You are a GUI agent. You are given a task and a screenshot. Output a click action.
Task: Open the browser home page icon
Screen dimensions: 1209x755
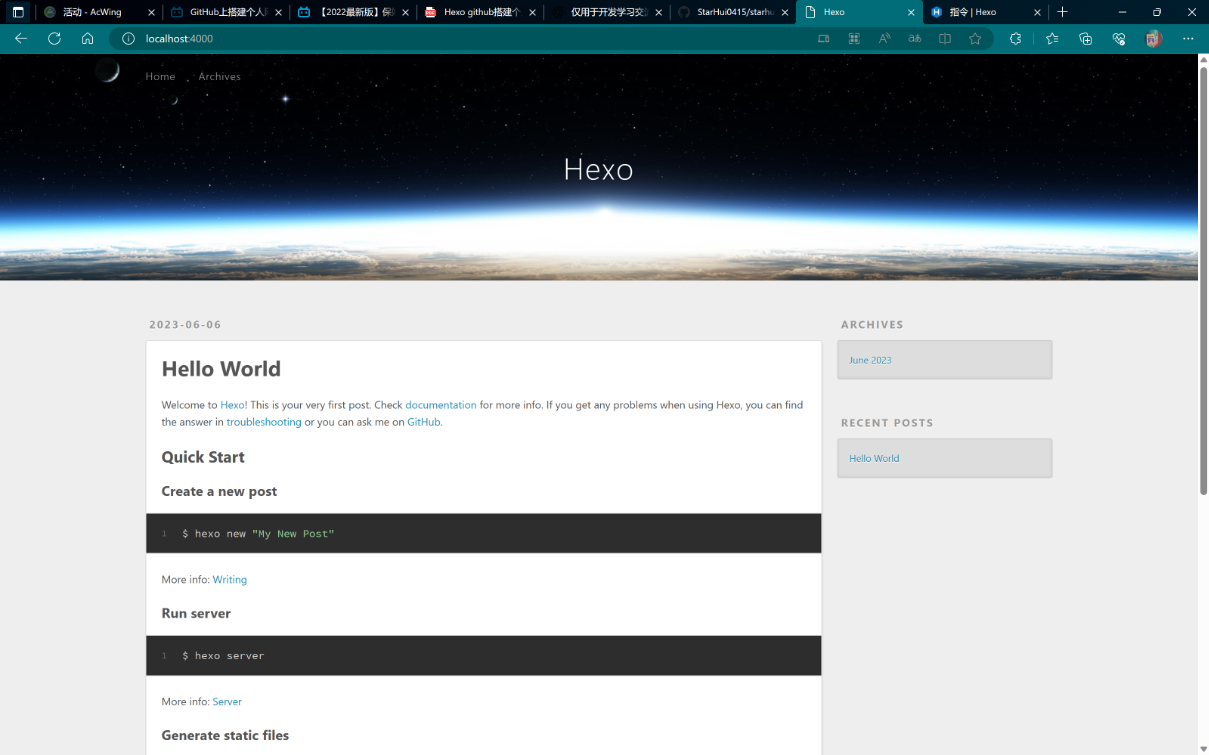pyautogui.click(x=87, y=38)
